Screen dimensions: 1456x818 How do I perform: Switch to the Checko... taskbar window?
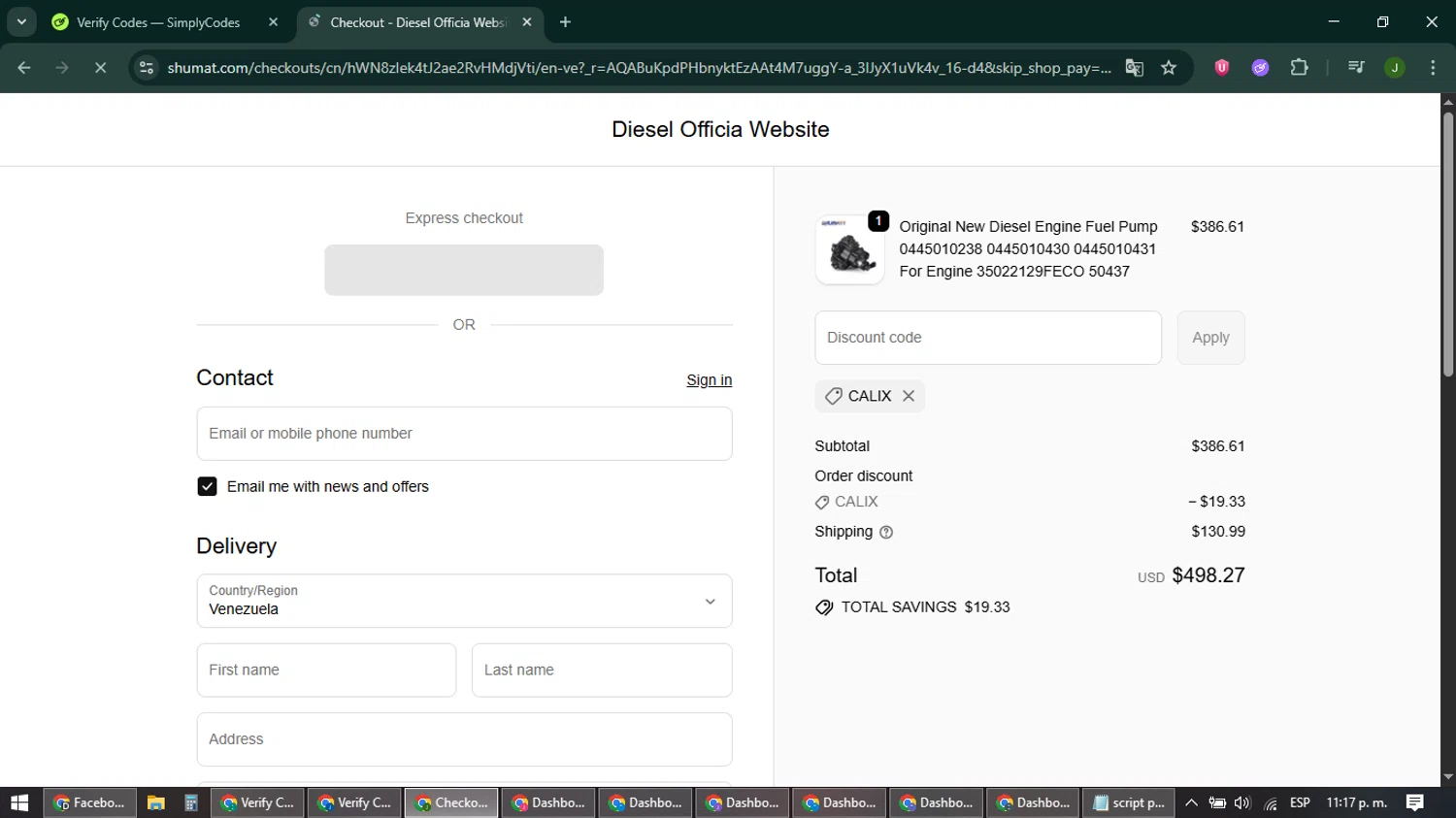tap(451, 802)
